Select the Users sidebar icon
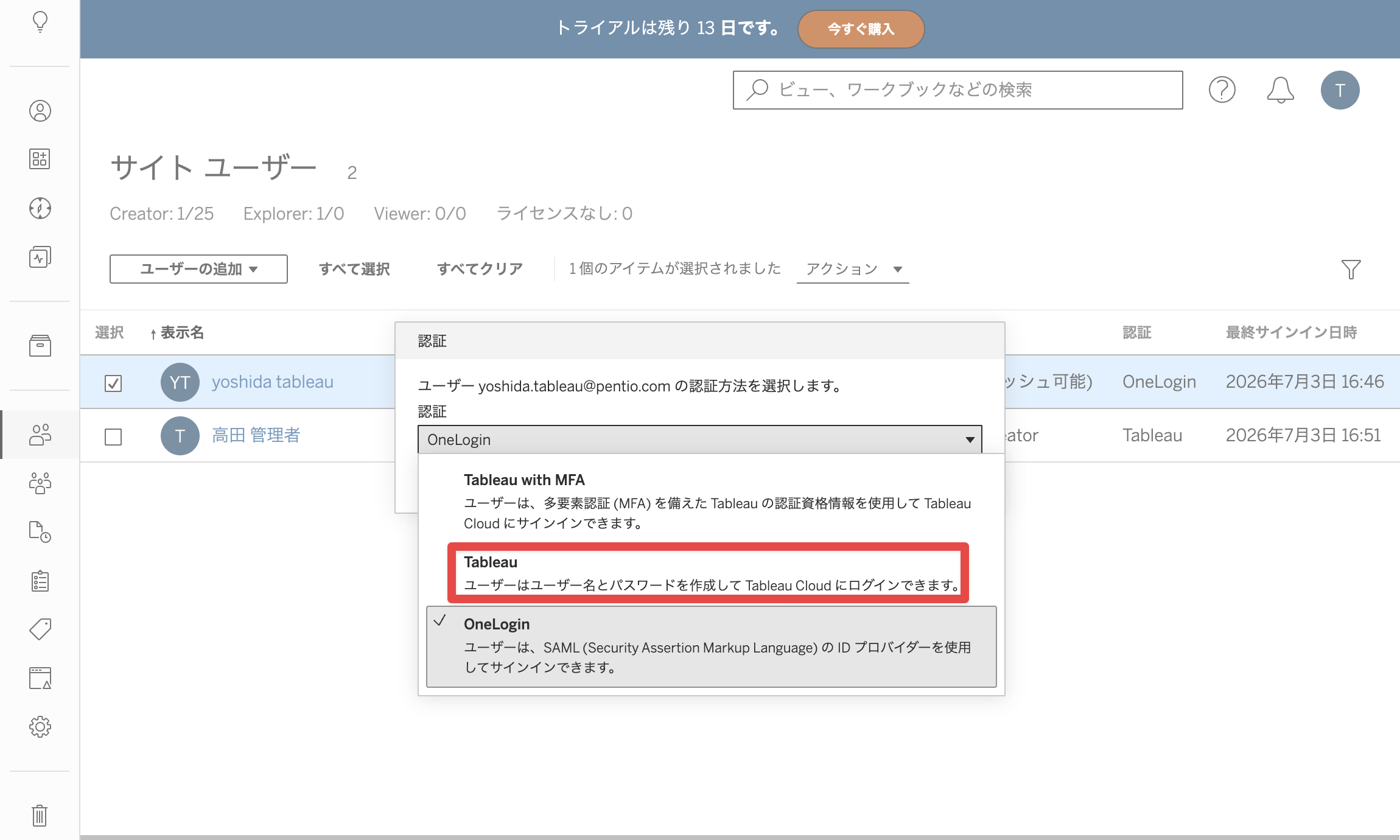The image size is (1400, 840). 40,435
